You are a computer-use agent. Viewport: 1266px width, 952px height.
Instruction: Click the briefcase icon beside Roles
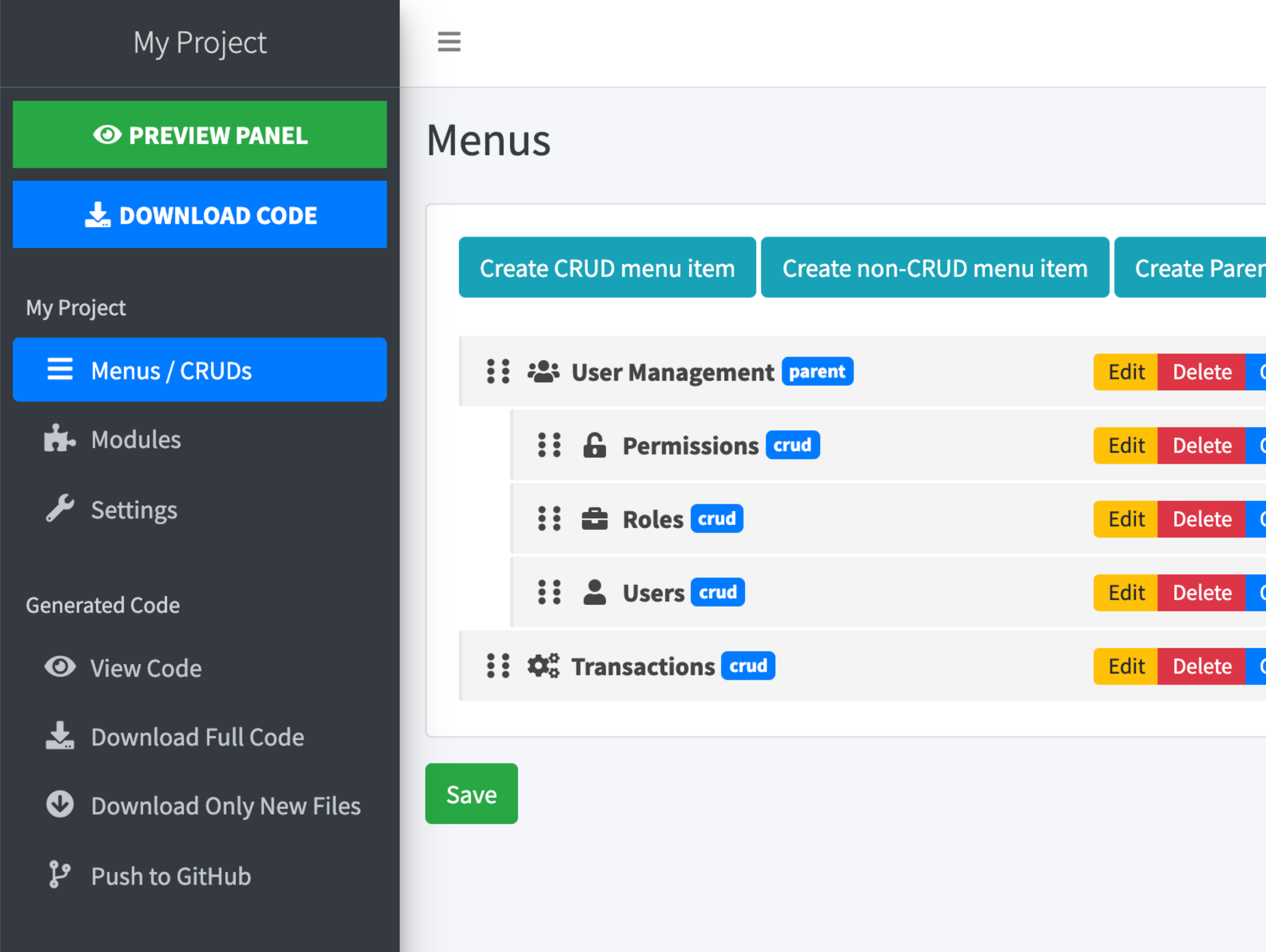click(x=595, y=519)
